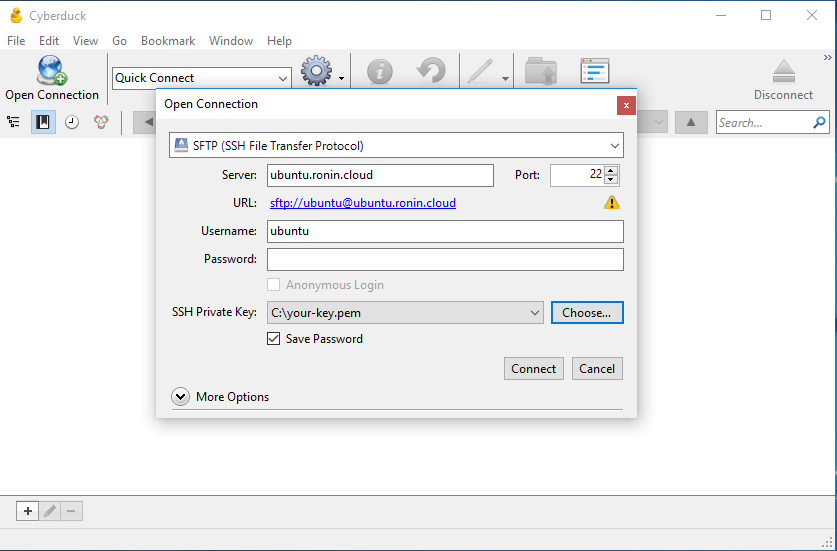This screenshot has height=551, width=837.
Task: Click the yellow warning icon beside URL
Action: click(x=612, y=202)
